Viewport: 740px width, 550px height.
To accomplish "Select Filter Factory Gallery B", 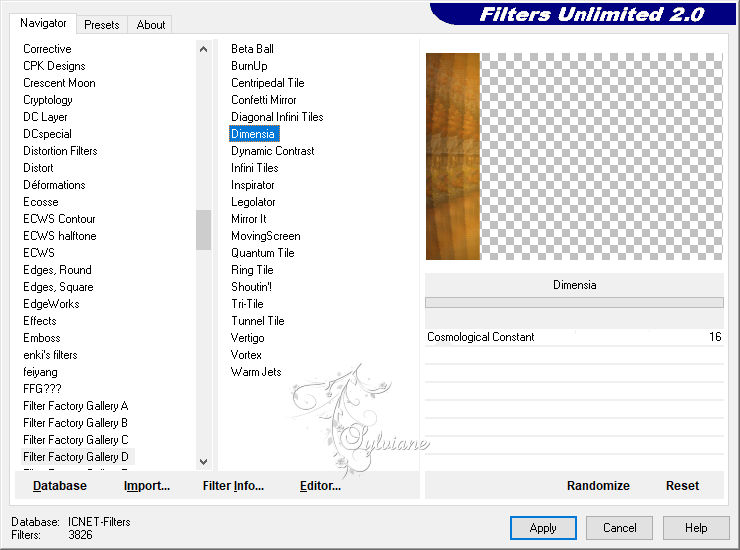I will tap(76, 423).
